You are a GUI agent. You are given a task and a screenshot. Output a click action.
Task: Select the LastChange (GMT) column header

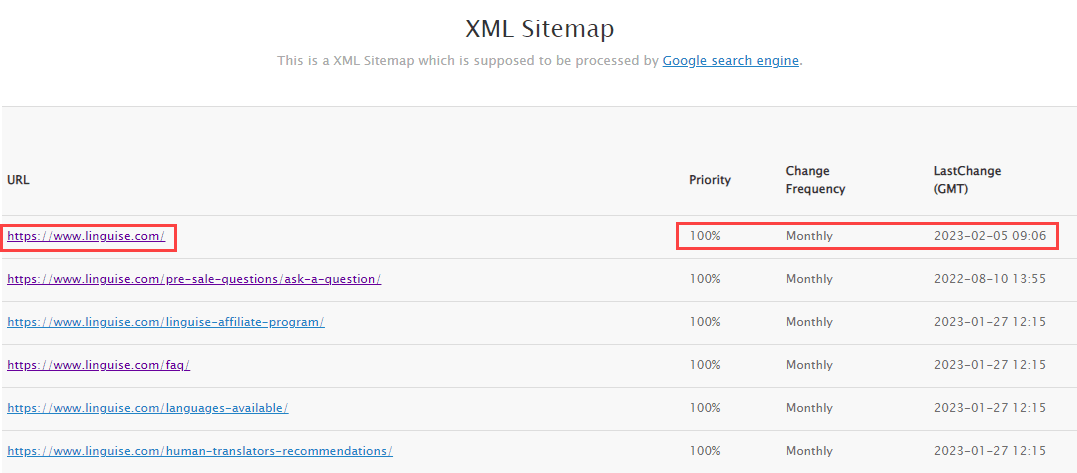pos(967,180)
